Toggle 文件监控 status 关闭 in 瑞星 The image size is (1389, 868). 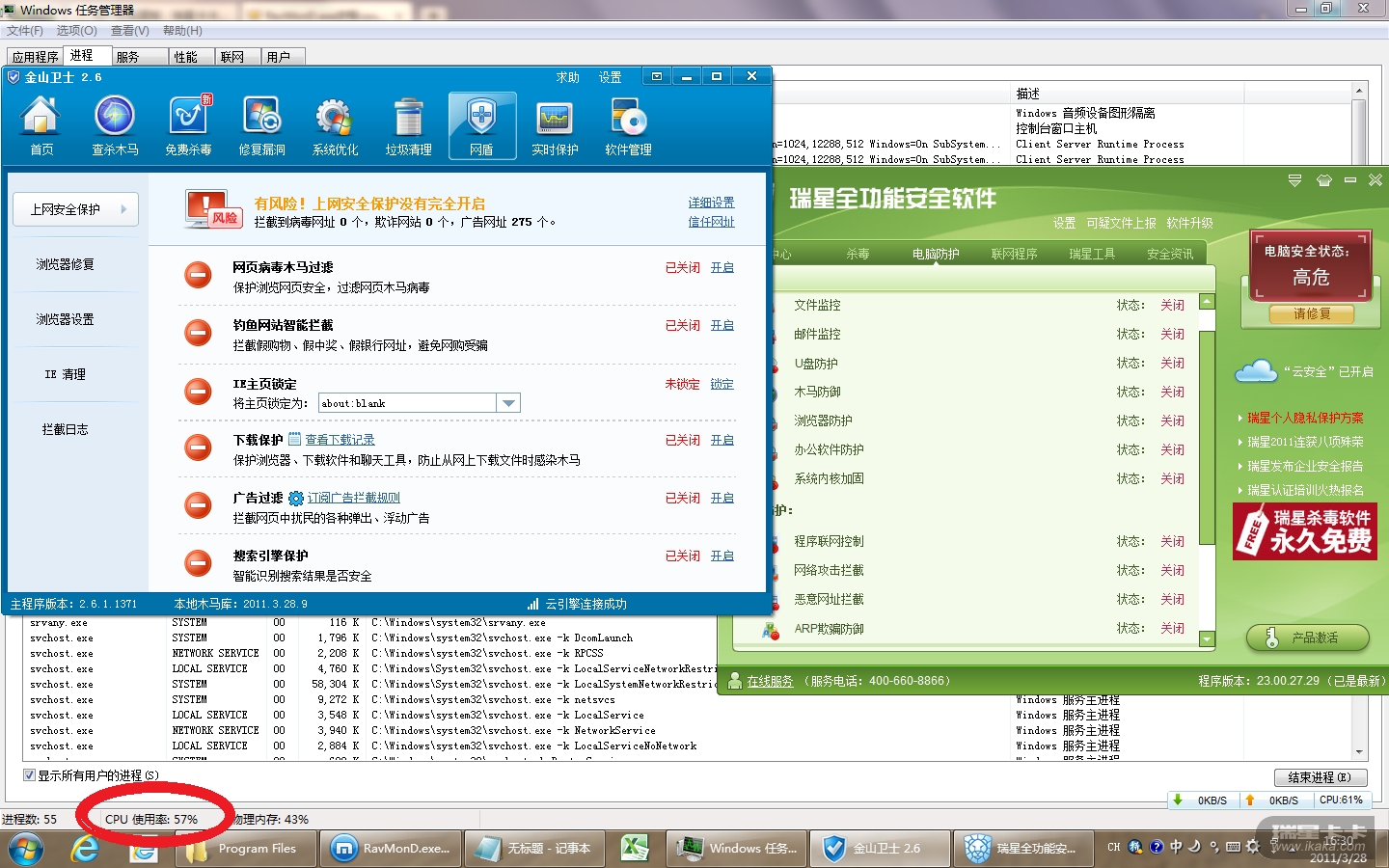tap(1173, 306)
